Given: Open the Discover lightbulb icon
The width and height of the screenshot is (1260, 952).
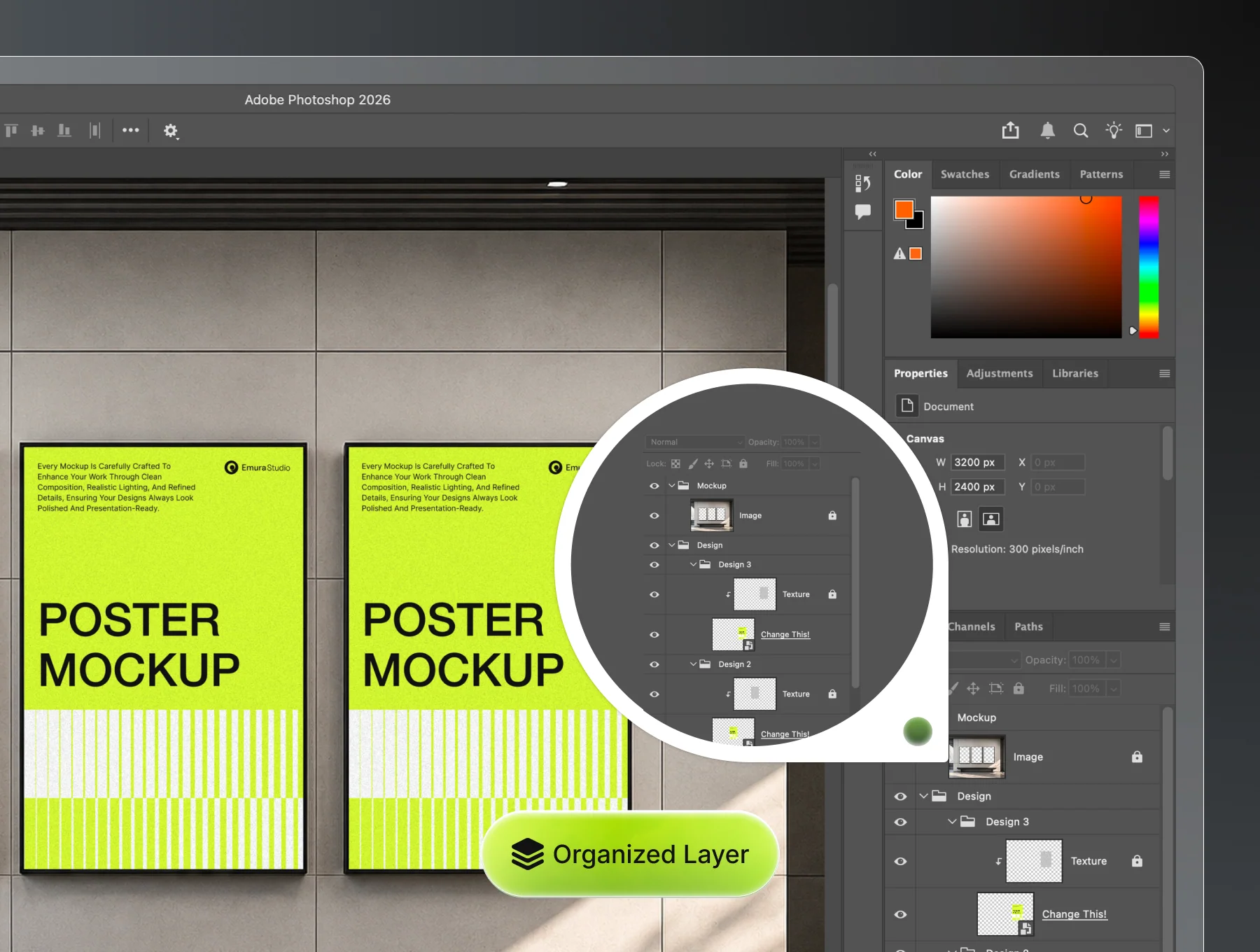Looking at the screenshot, I should 1114,130.
